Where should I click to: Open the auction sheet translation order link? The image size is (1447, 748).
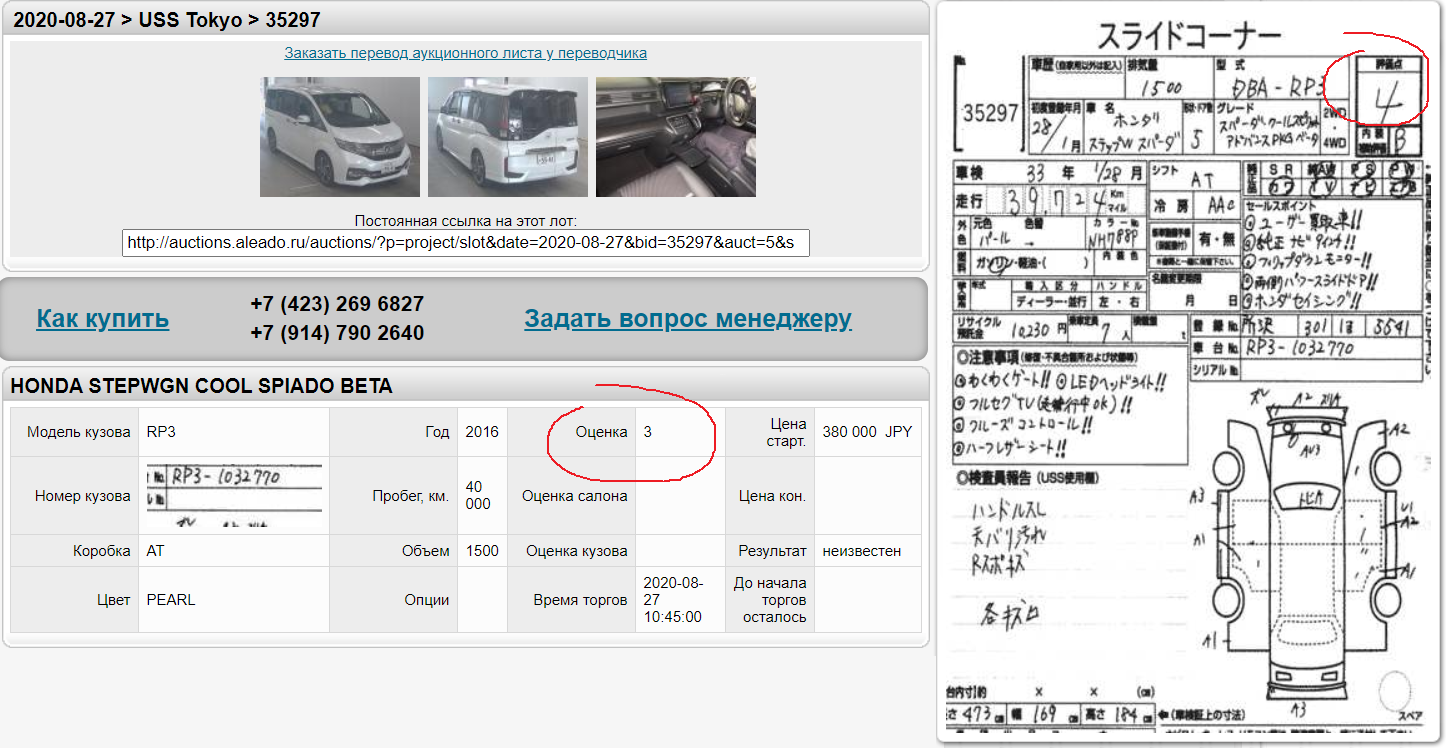coord(465,53)
